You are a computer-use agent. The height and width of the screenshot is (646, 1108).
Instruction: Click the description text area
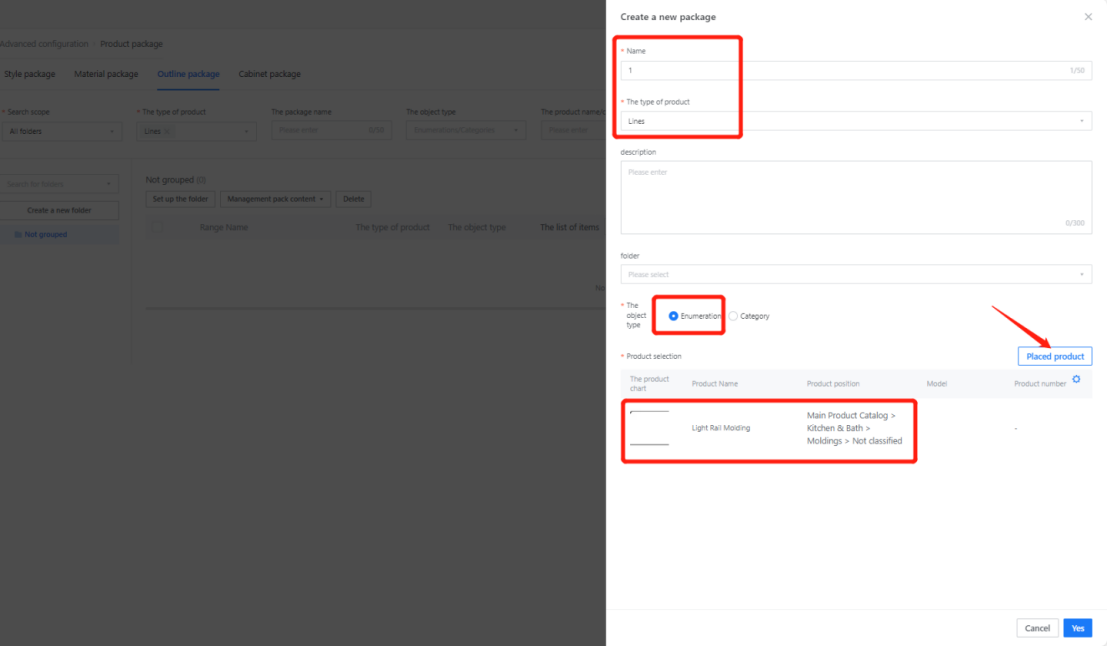[x=856, y=197]
